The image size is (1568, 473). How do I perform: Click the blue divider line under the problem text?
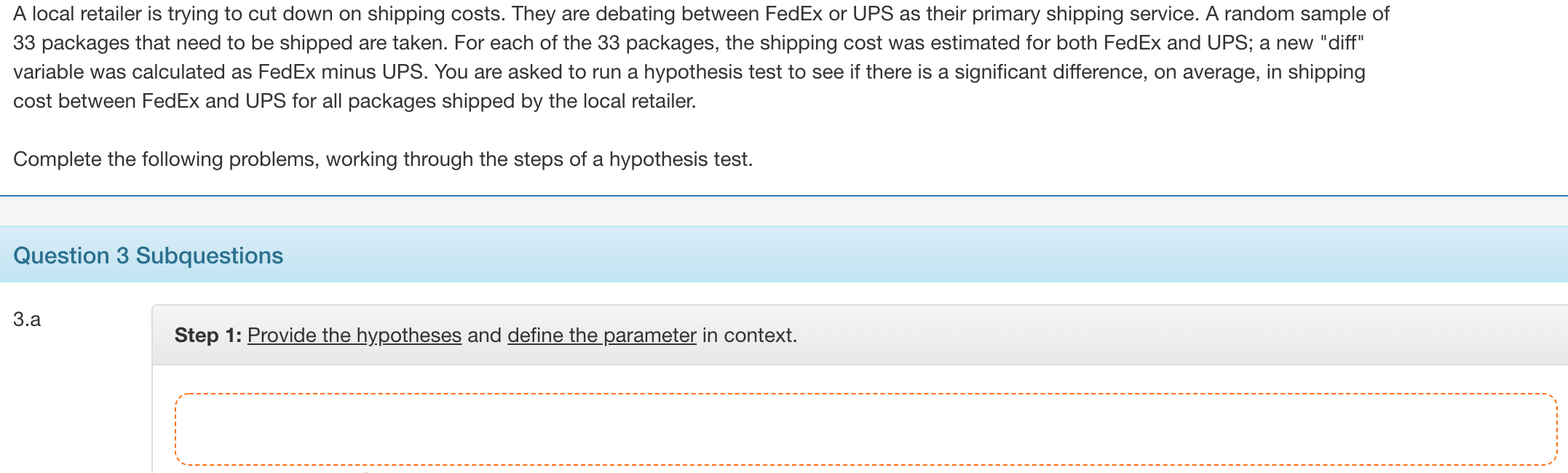(784, 194)
